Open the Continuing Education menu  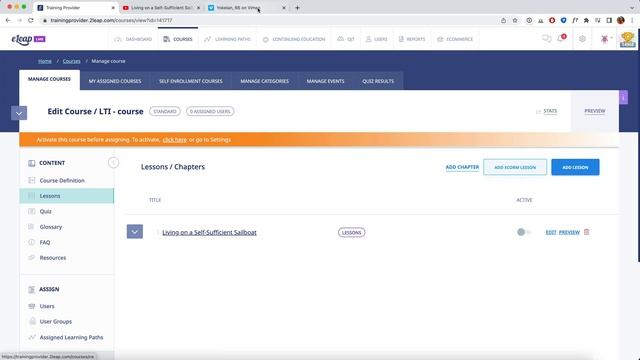pos(294,39)
